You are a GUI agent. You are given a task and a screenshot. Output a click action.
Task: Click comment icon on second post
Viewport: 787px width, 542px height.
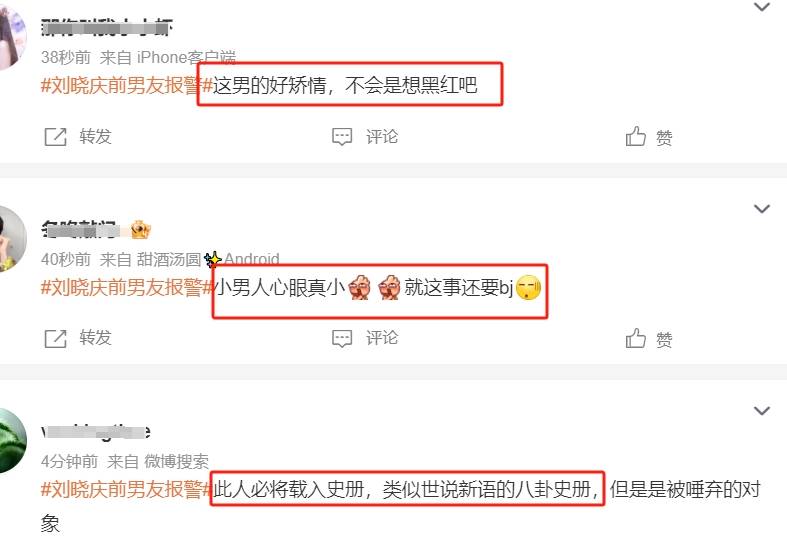click(342, 339)
